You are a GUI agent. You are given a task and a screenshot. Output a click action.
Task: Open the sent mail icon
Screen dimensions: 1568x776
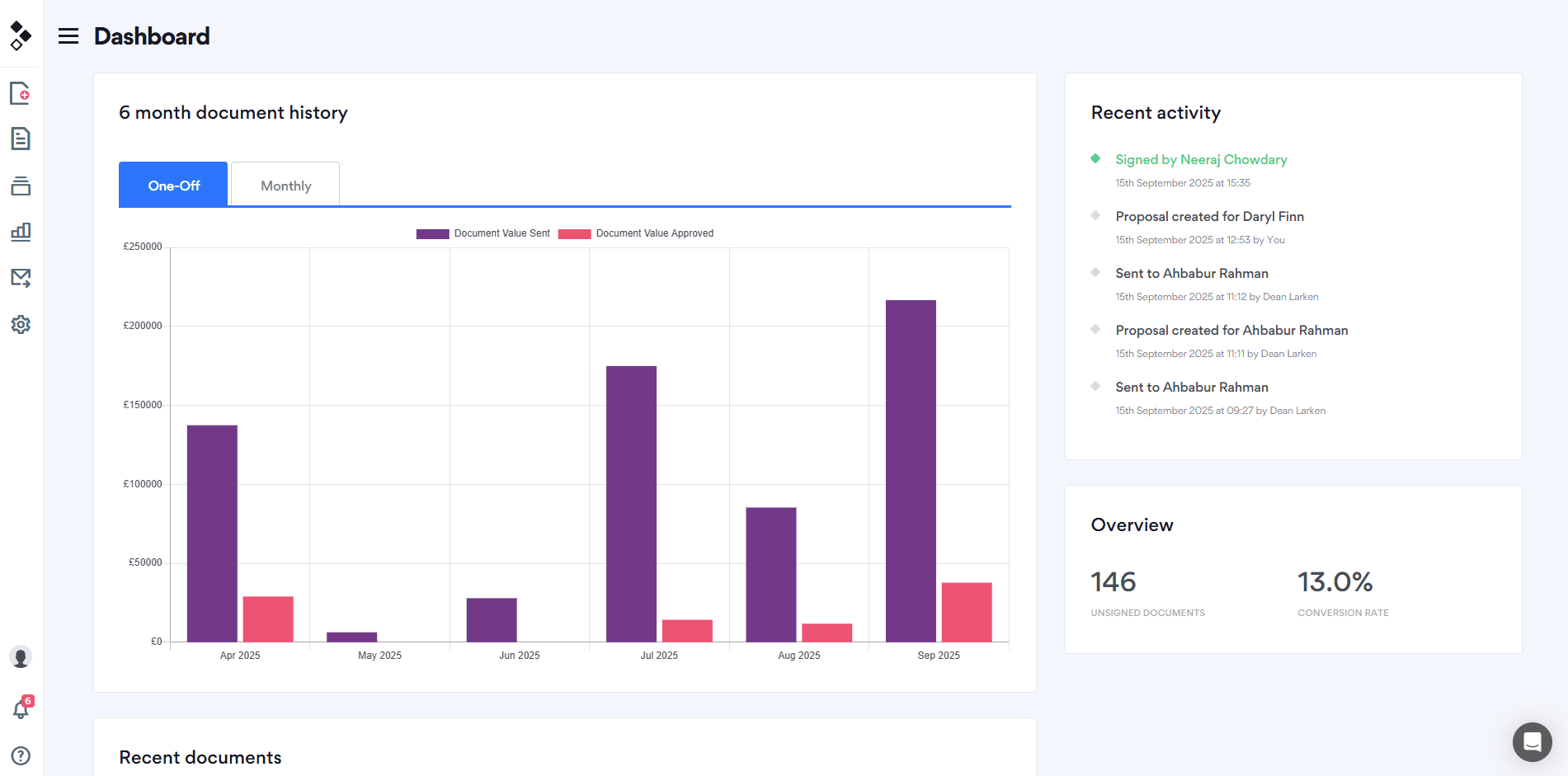click(21, 278)
